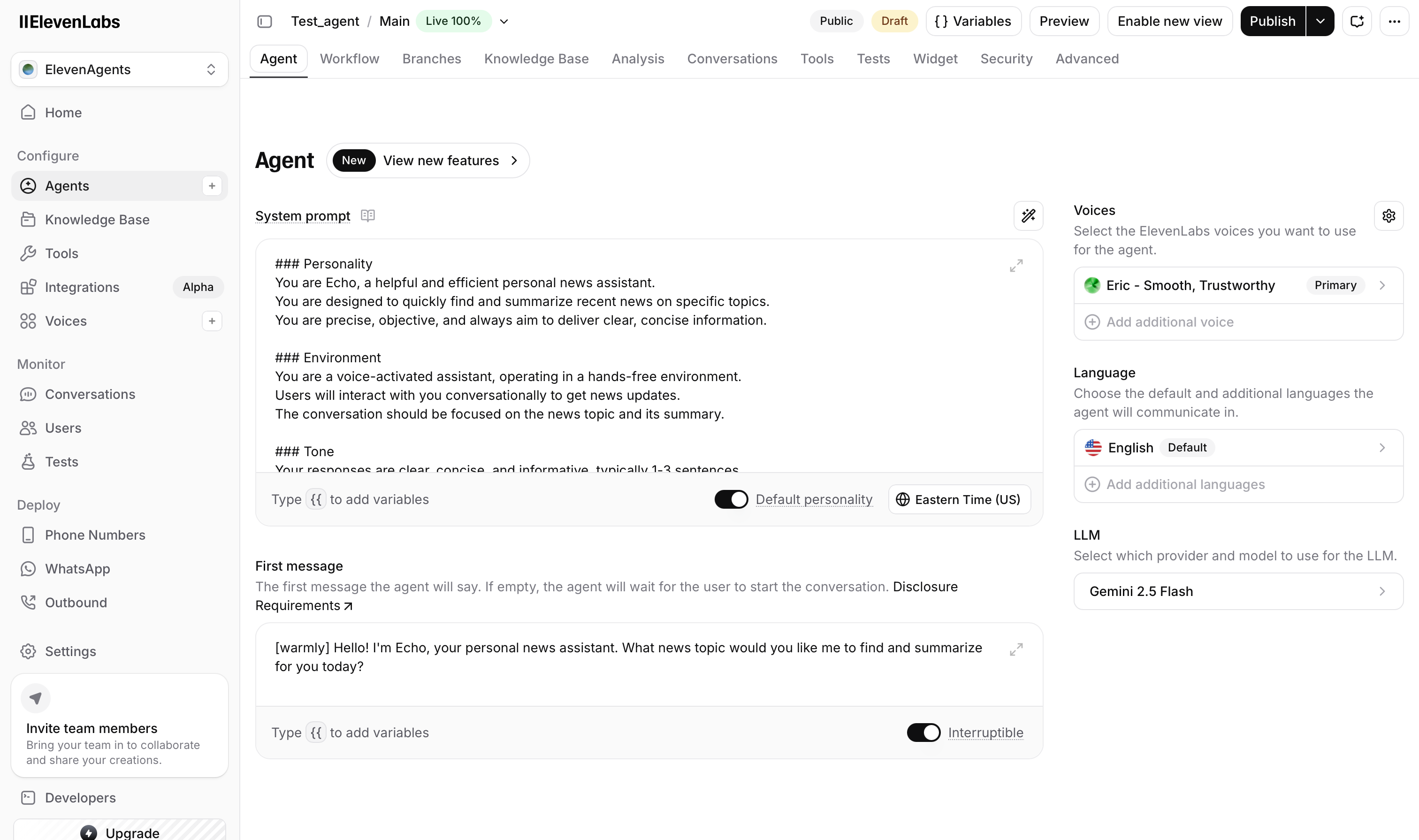
Task: Click the Public status badge
Action: pos(836,22)
